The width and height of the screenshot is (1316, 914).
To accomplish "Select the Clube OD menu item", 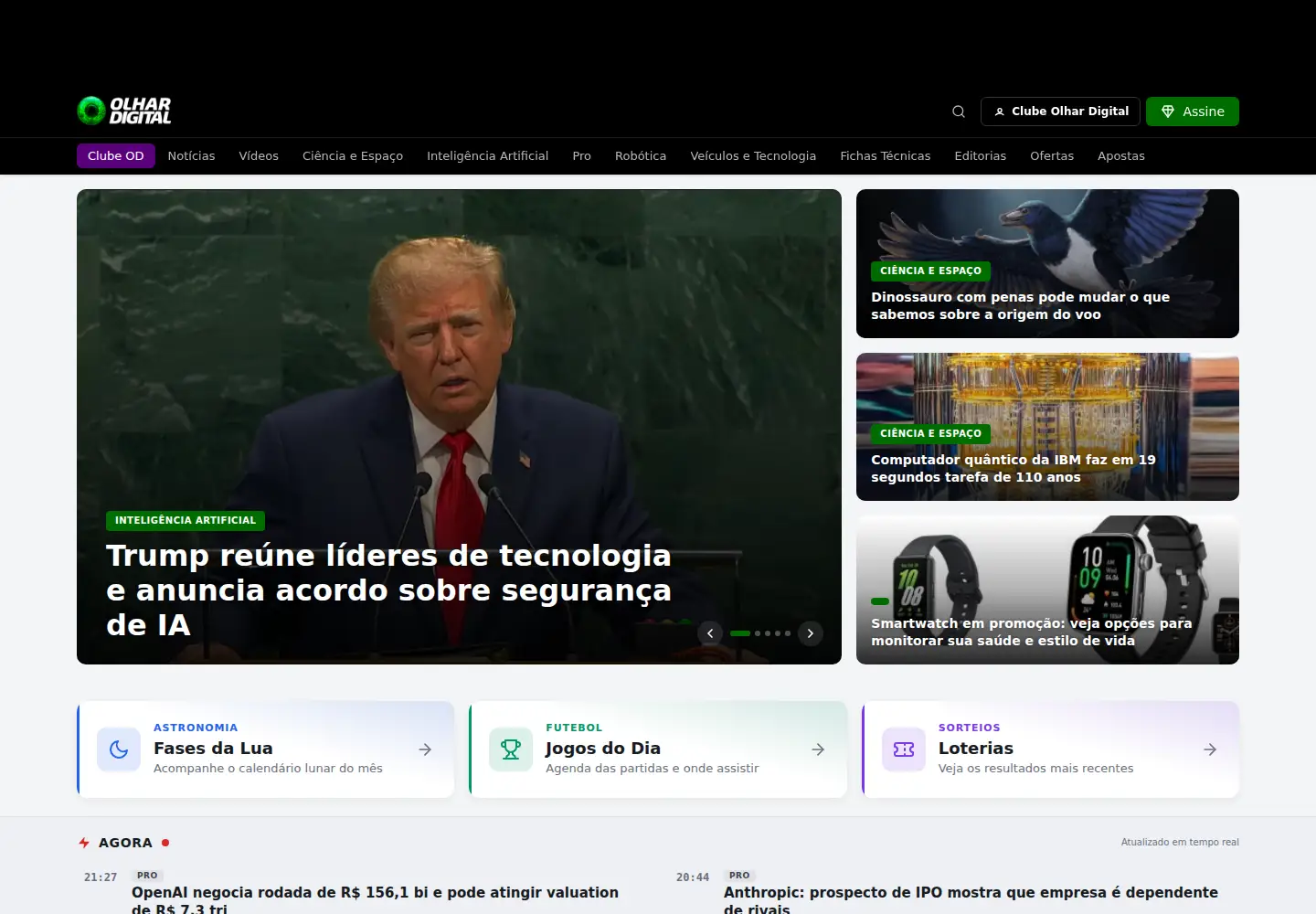I will point(116,156).
